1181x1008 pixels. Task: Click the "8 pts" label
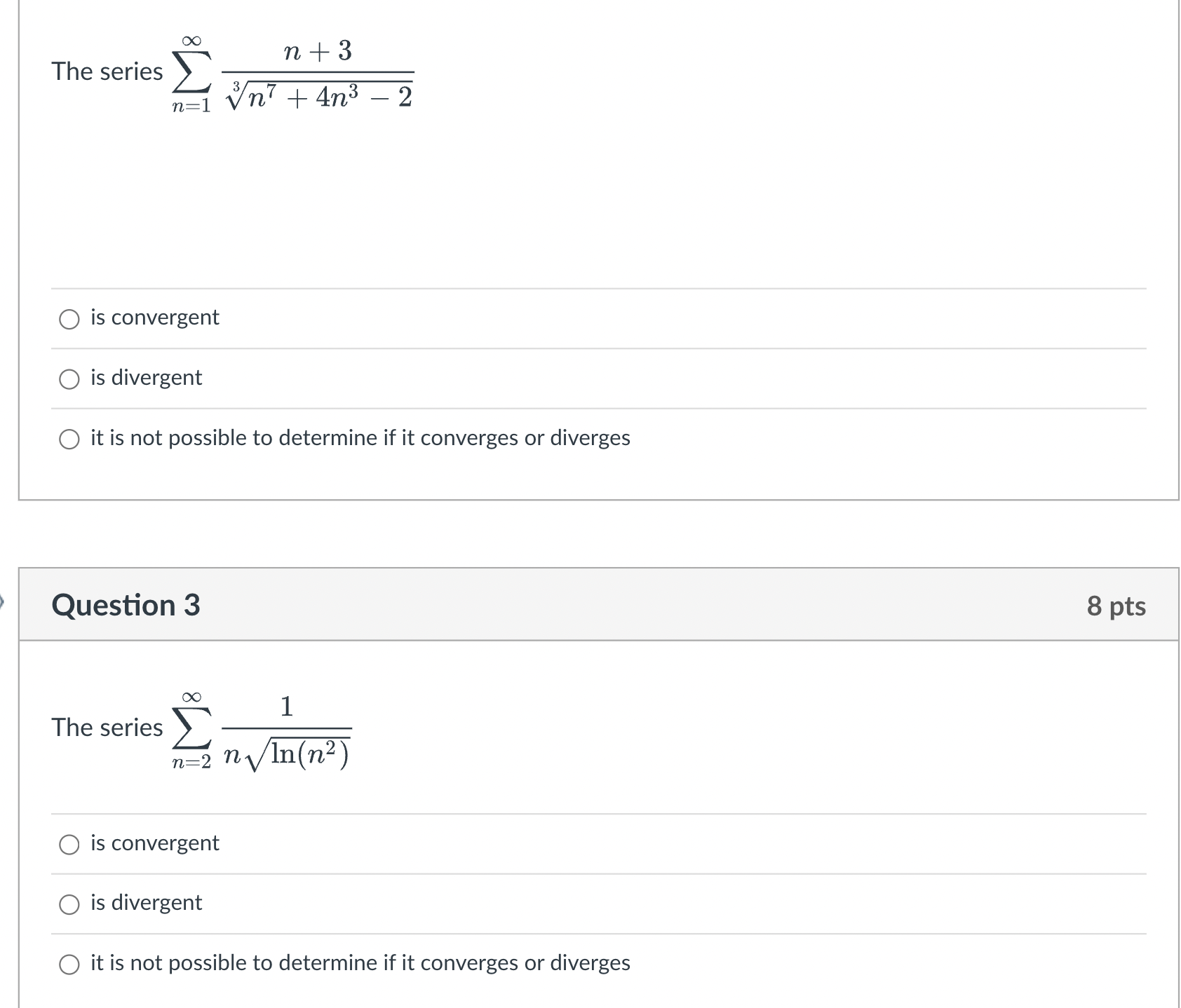click(1117, 606)
